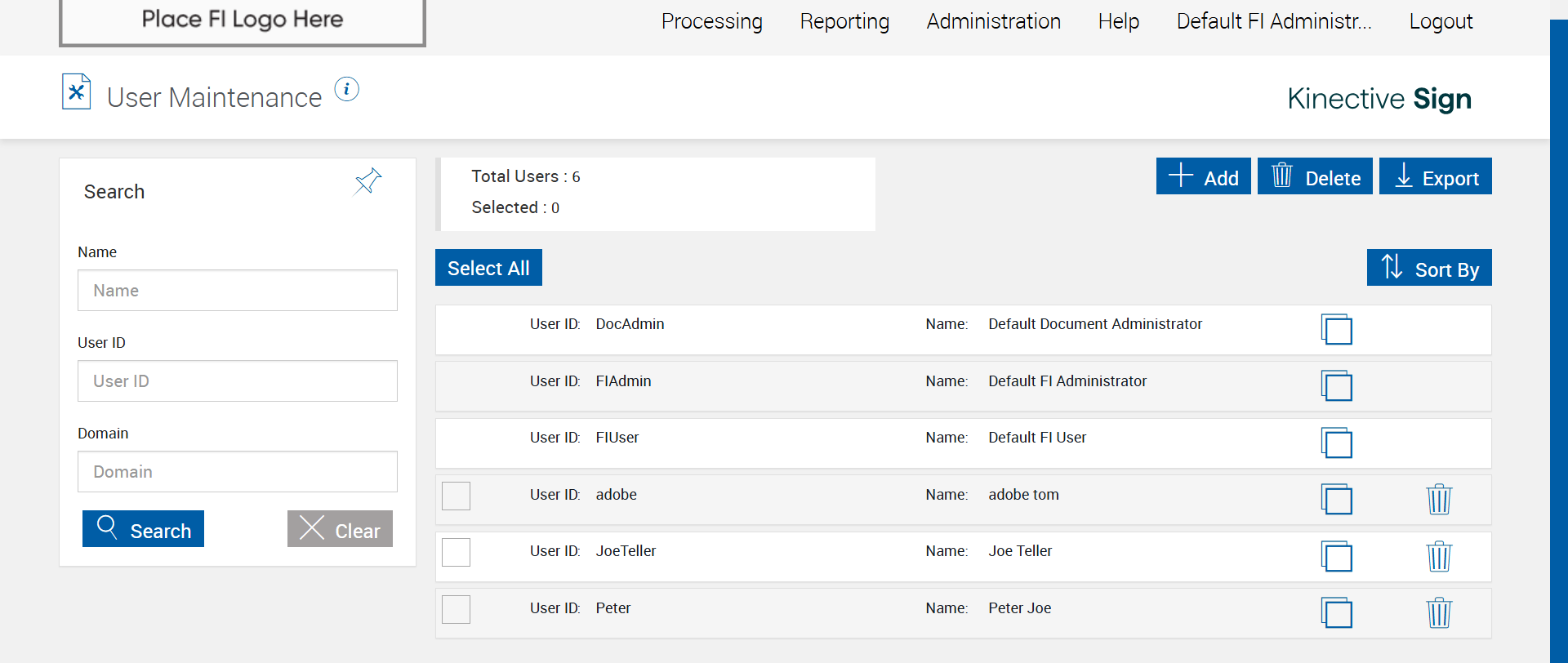Expand the Administration menu
1568x663 pixels.
point(993,21)
